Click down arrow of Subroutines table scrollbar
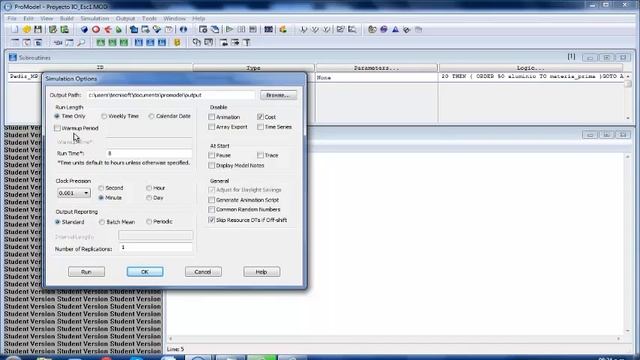 (x=628, y=118)
